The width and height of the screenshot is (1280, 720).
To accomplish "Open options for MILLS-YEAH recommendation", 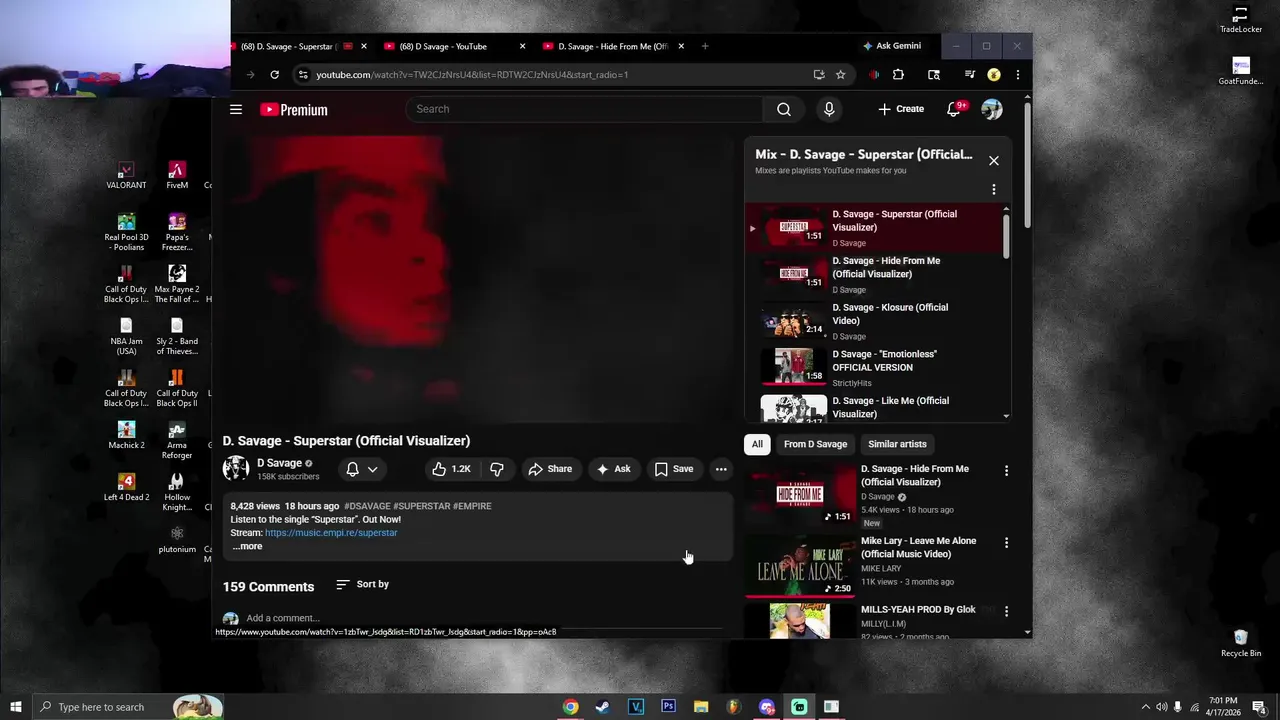I will pos(1007,611).
